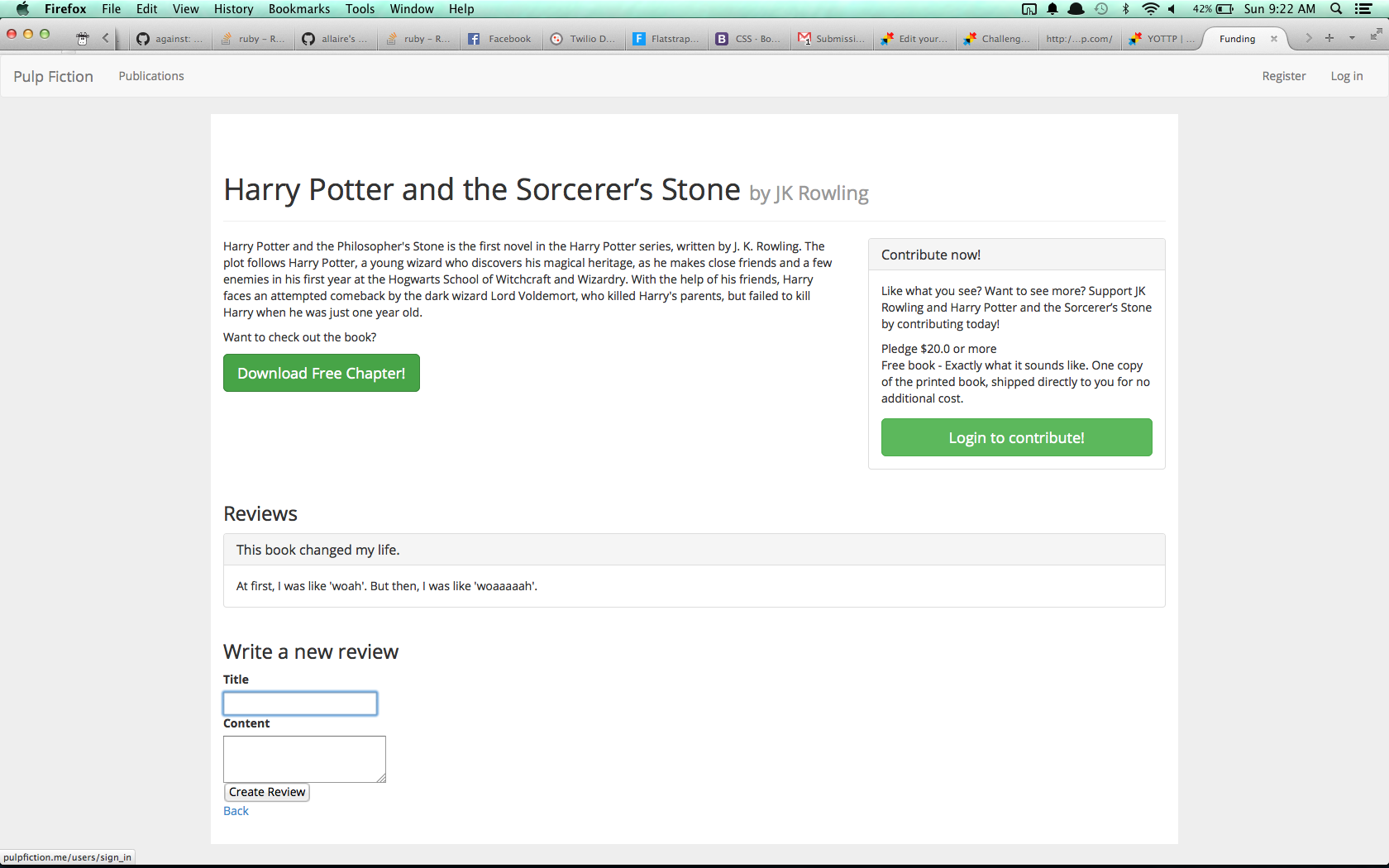Go to Pulp Fiction home brand link
This screenshot has height=868, width=1389.
pos(53,76)
